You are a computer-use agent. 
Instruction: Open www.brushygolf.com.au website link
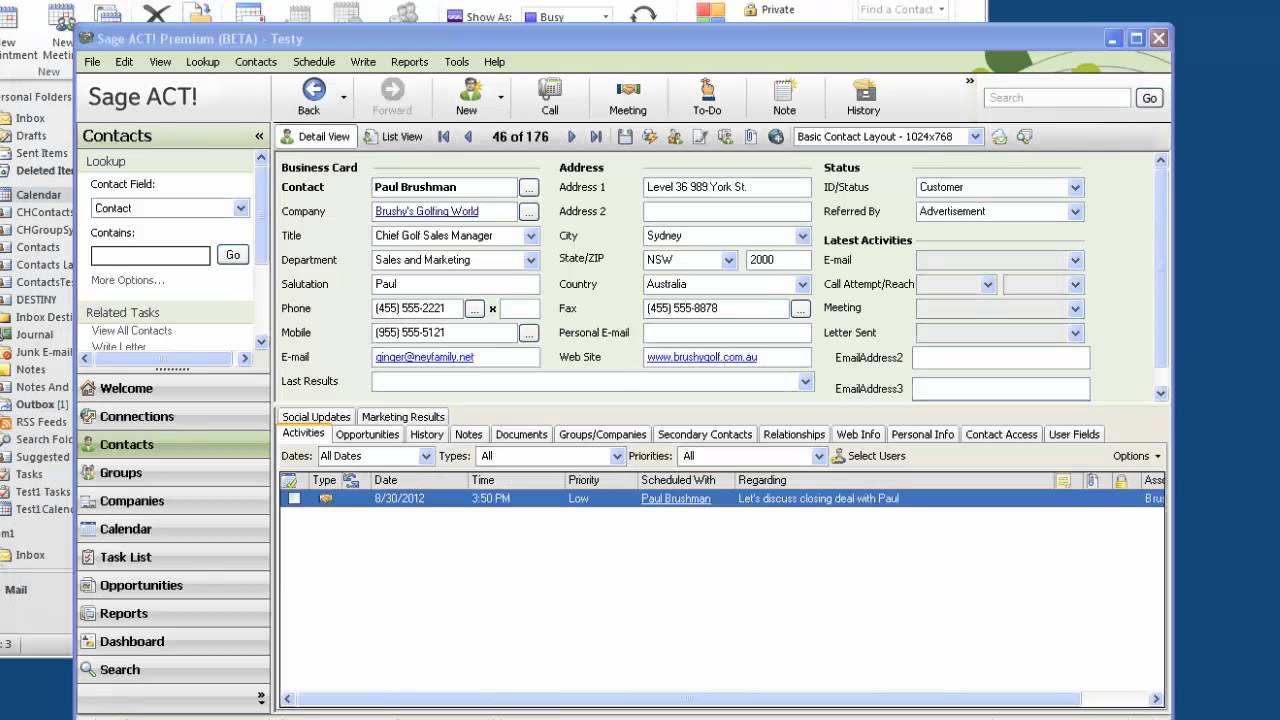tap(702, 357)
